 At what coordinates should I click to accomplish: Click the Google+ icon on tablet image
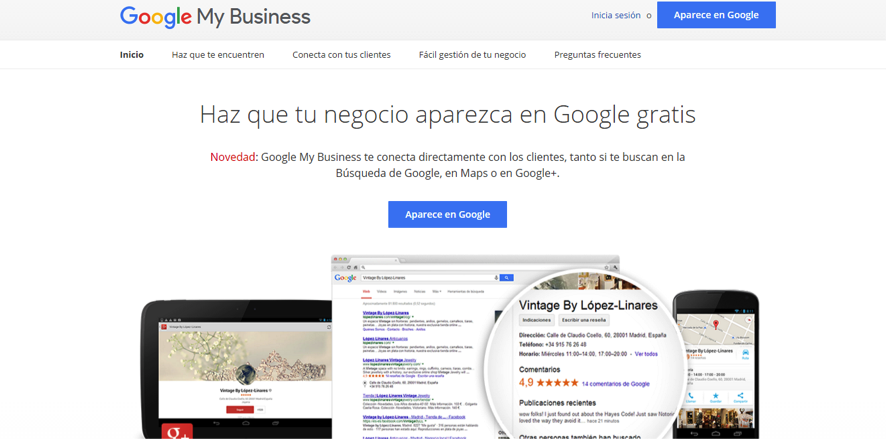(177, 431)
